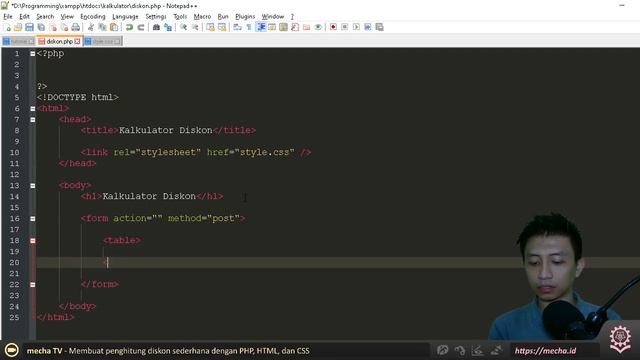Toggle synchronize horizontal scrolling icon

222,27
